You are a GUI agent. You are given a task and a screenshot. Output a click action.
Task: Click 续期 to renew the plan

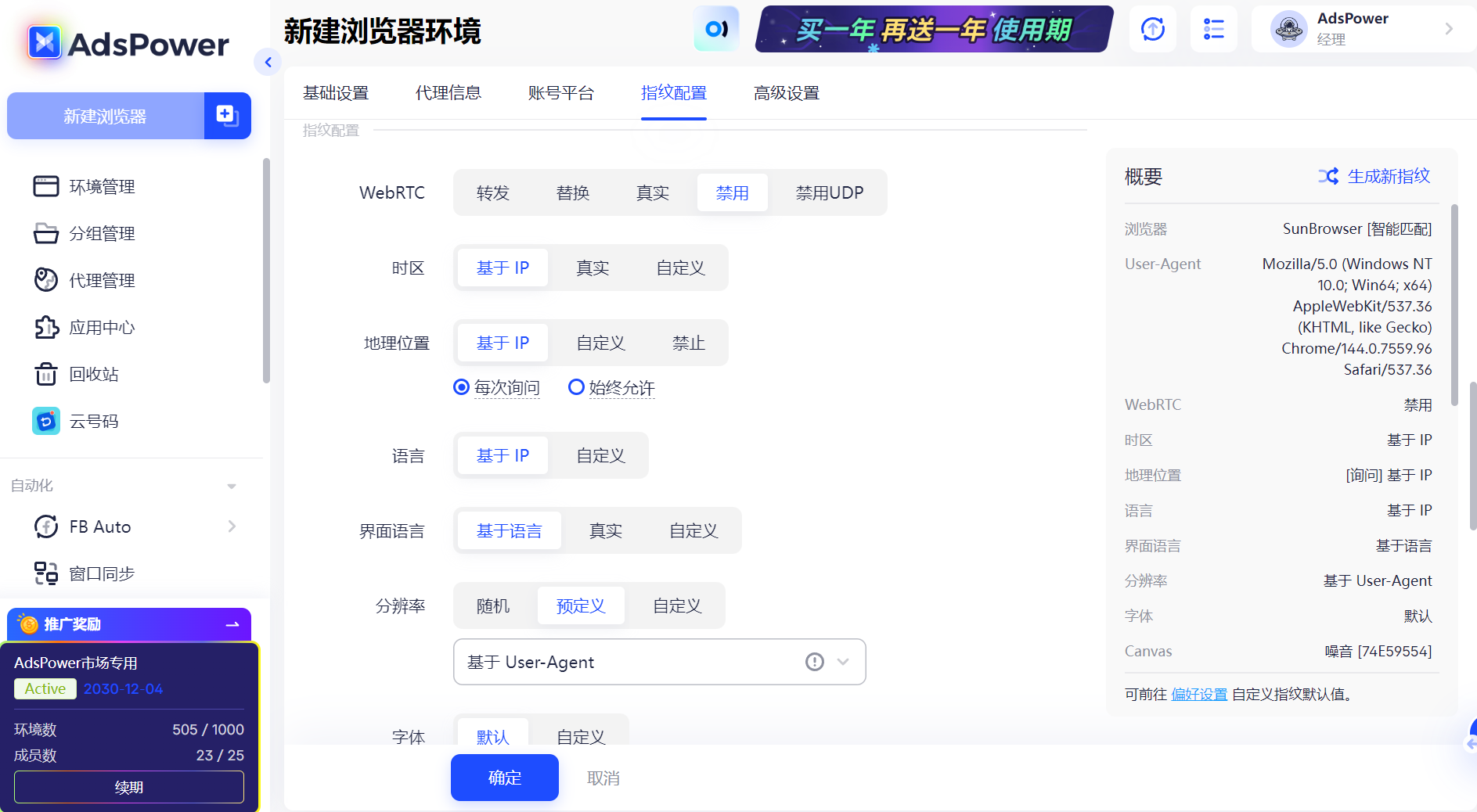coord(128,787)
